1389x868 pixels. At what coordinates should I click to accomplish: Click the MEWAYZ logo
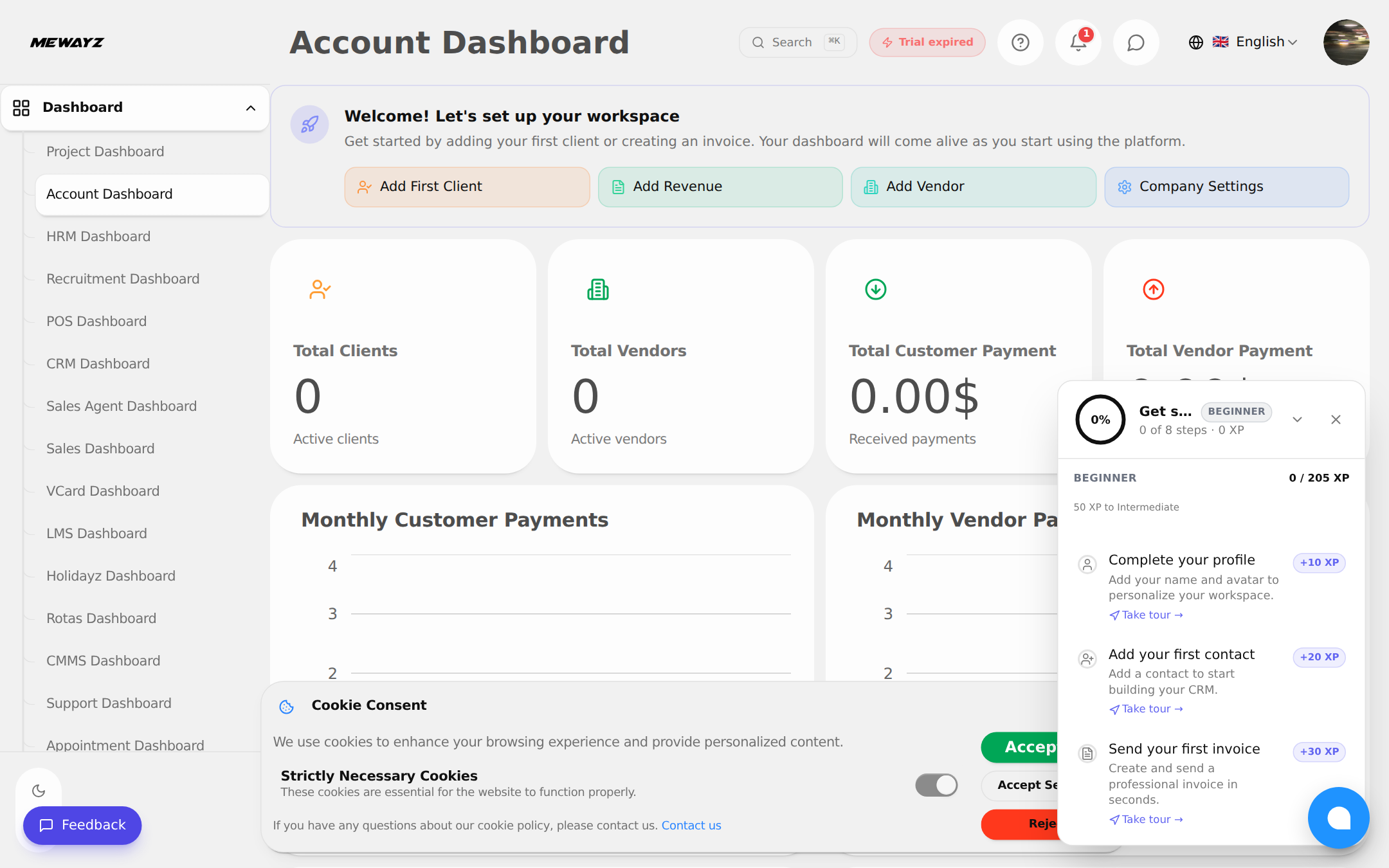tap(67, 42)
